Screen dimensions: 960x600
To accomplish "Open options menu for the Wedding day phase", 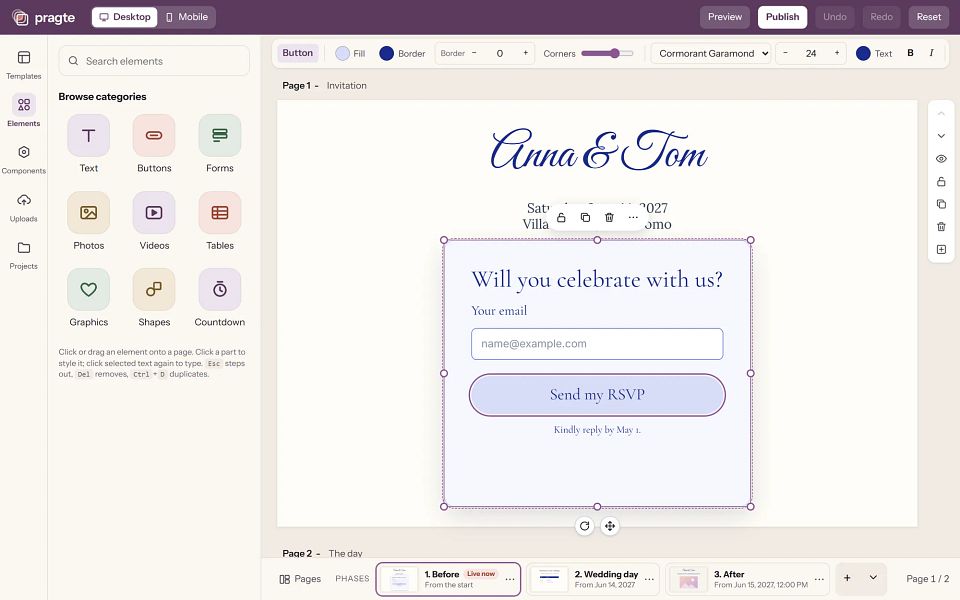I will coord(650,579).
